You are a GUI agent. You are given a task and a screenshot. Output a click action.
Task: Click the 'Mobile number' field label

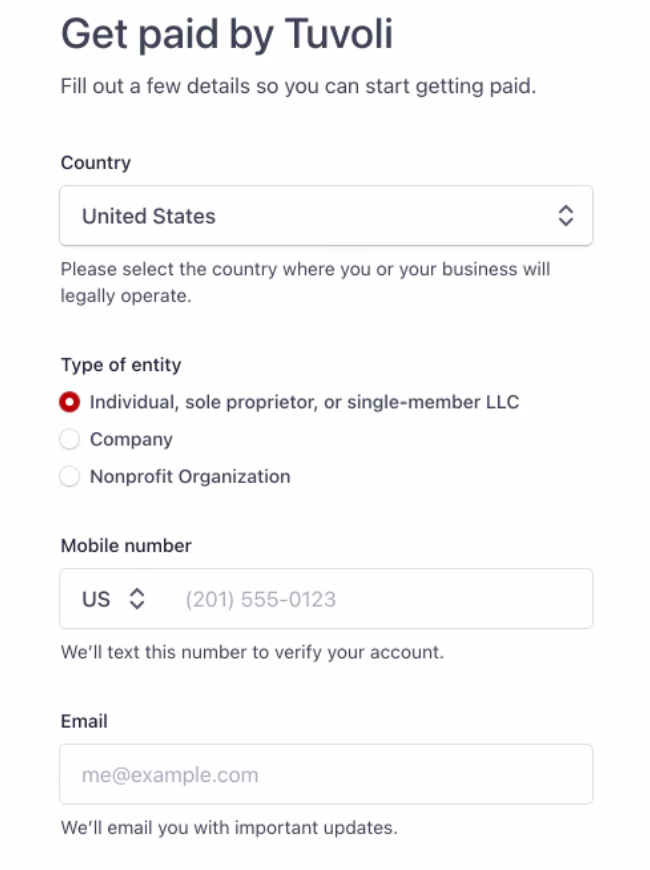126,546
